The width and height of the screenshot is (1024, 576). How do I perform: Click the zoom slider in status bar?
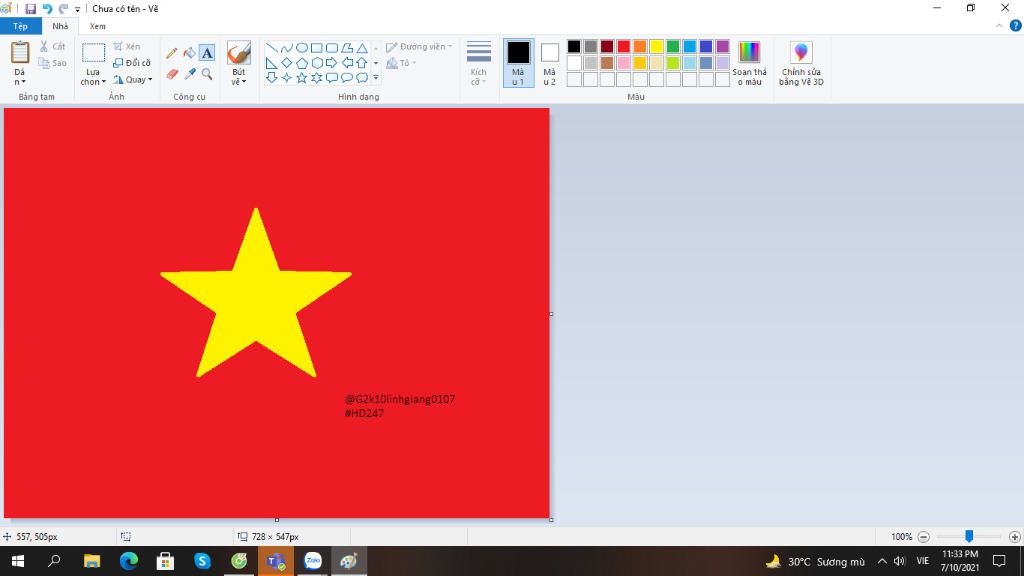[969, 536]
